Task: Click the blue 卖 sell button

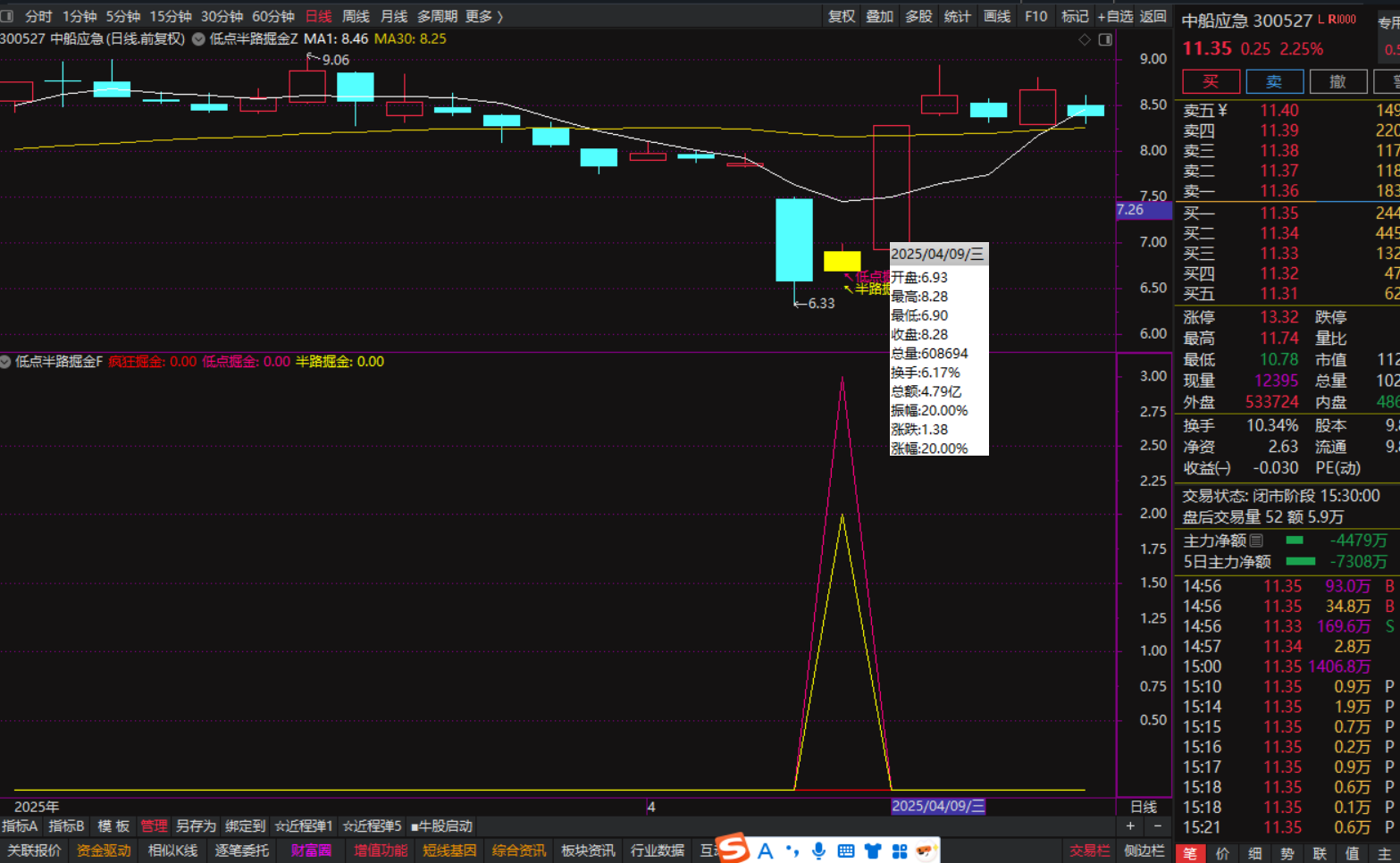Action: click(1274, 81)
